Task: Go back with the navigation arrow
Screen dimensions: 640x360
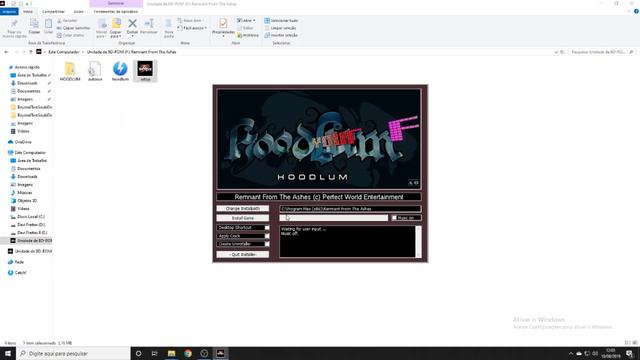Action: pos(6,52)
